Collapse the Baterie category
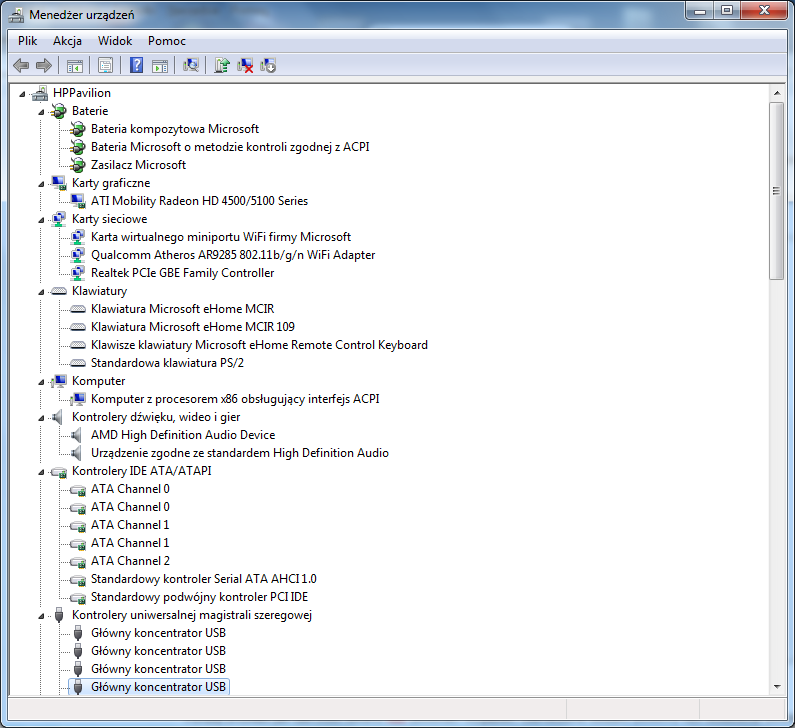 coord(42,112)
